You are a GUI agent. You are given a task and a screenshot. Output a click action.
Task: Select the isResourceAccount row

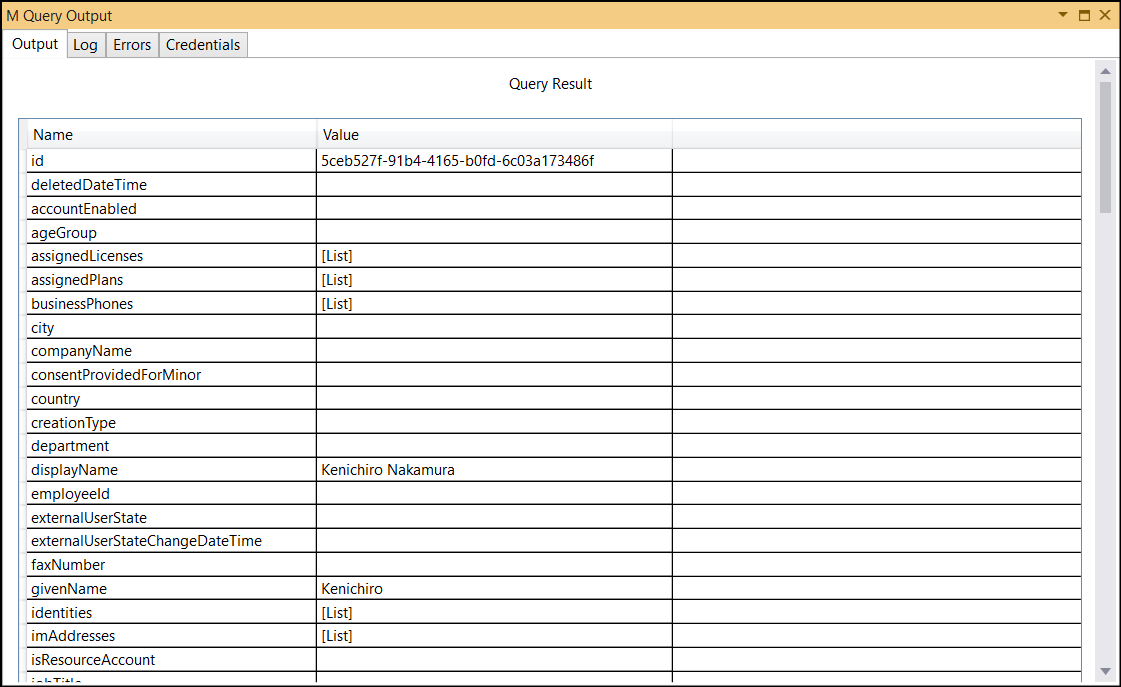[554, 660]
